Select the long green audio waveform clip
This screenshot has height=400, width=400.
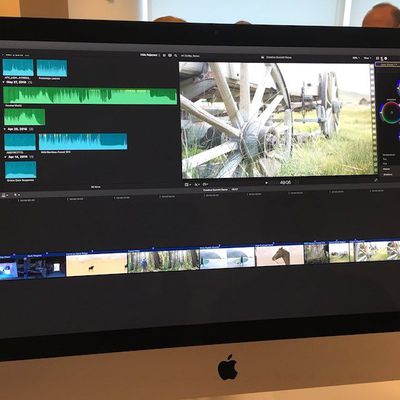[90, 96]
